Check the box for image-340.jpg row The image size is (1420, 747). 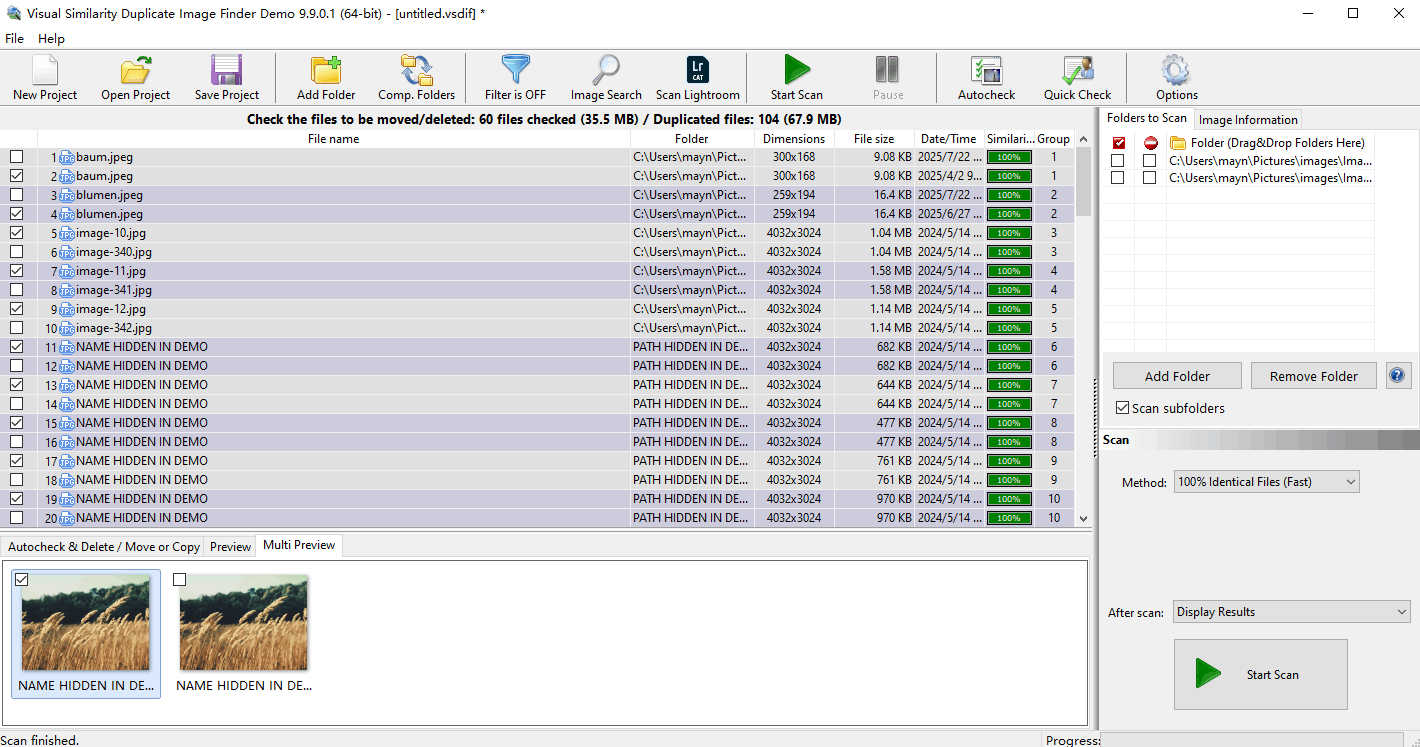tap(16, 252)
